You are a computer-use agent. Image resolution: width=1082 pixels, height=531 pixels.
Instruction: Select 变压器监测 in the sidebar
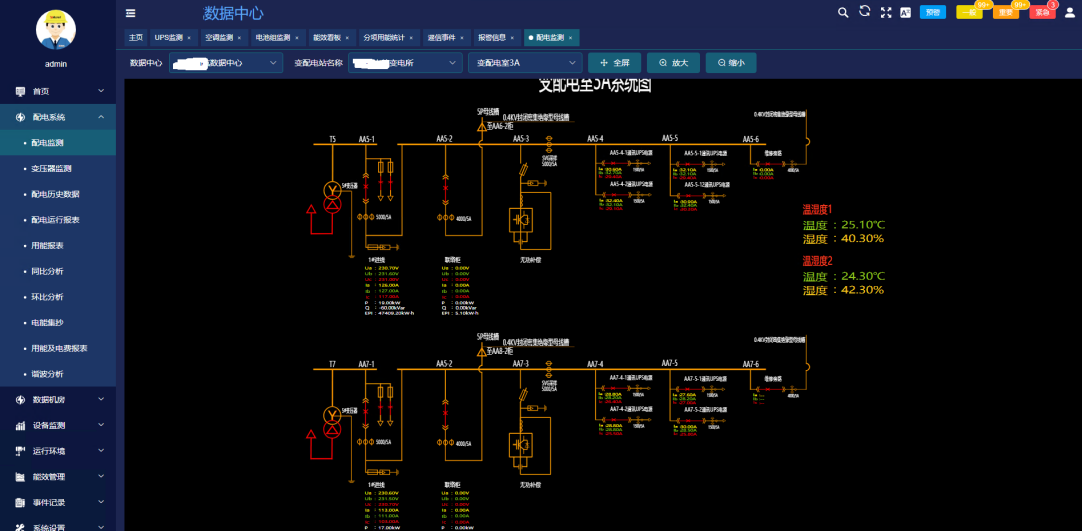52,169
